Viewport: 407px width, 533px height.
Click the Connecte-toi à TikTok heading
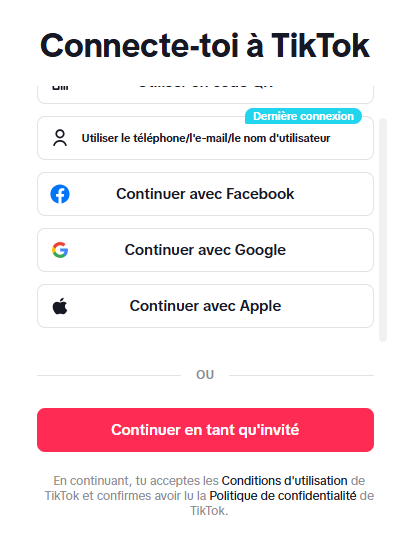(x=205, y=46)
